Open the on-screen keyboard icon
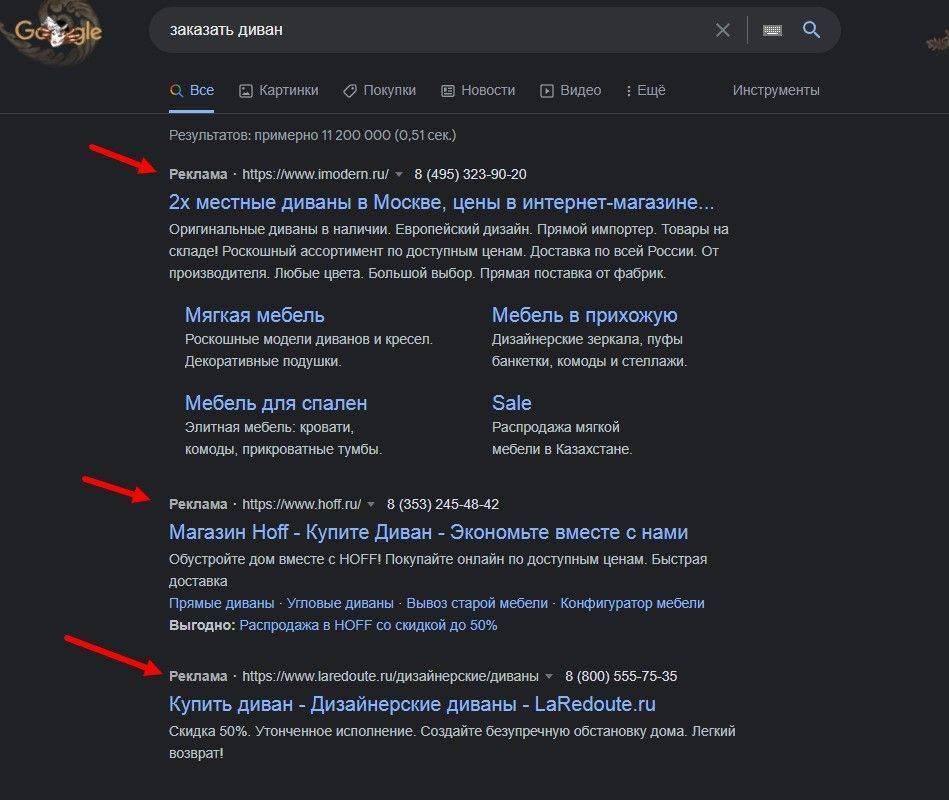This screenshot has width=949, height=800. [772, 30]
